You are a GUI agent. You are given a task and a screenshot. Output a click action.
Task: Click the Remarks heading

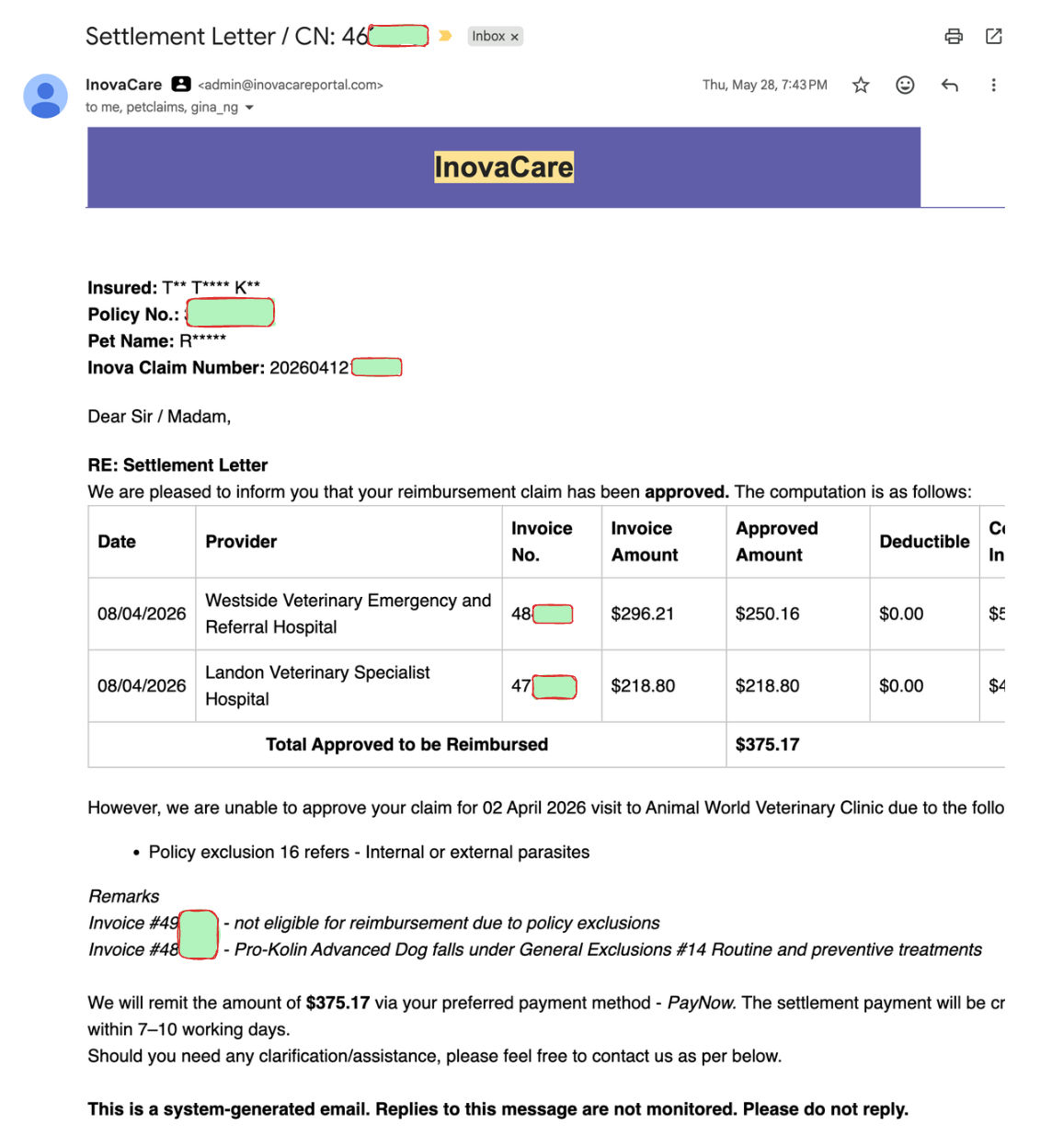tap(123, 896)
